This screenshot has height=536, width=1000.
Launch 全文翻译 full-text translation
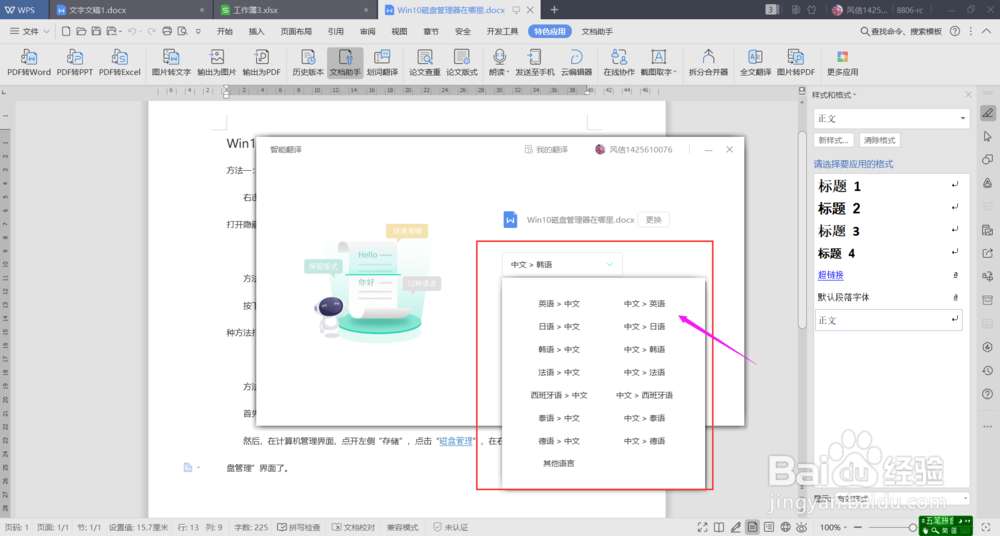pyautogui.click(x=755, y=63)
